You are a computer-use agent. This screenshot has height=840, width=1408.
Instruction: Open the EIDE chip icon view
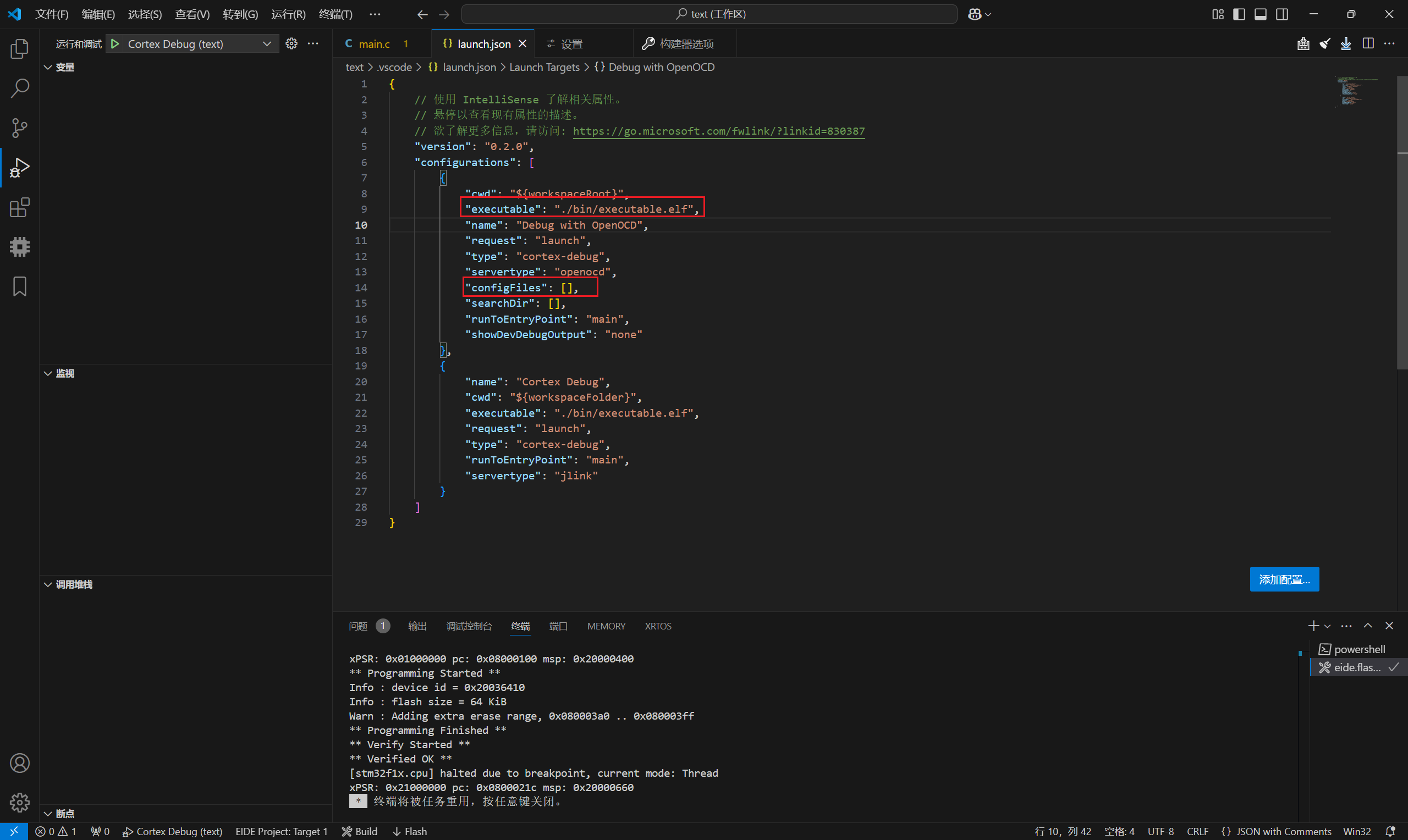point(19,247)
